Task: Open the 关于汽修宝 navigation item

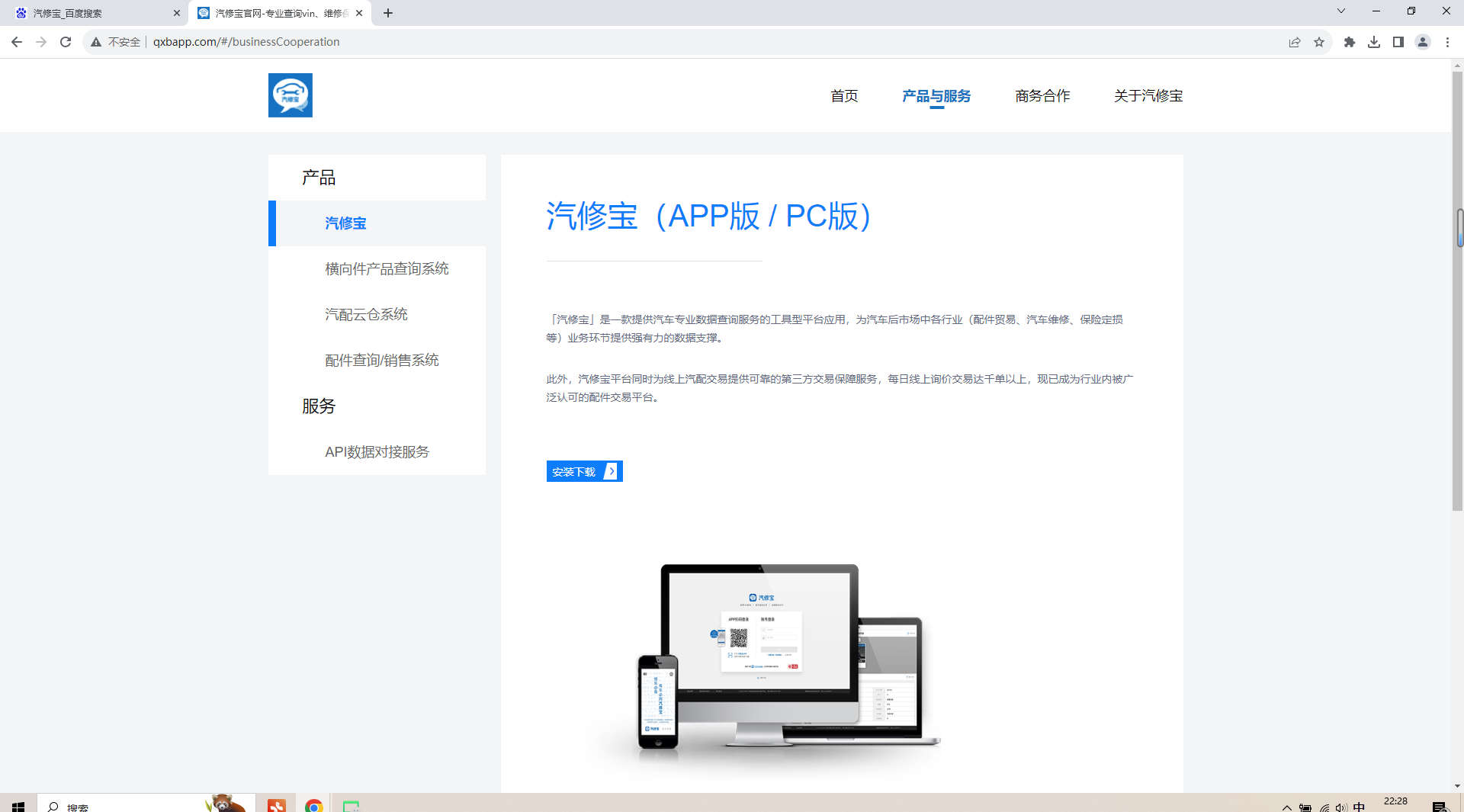Action: 1148,96
